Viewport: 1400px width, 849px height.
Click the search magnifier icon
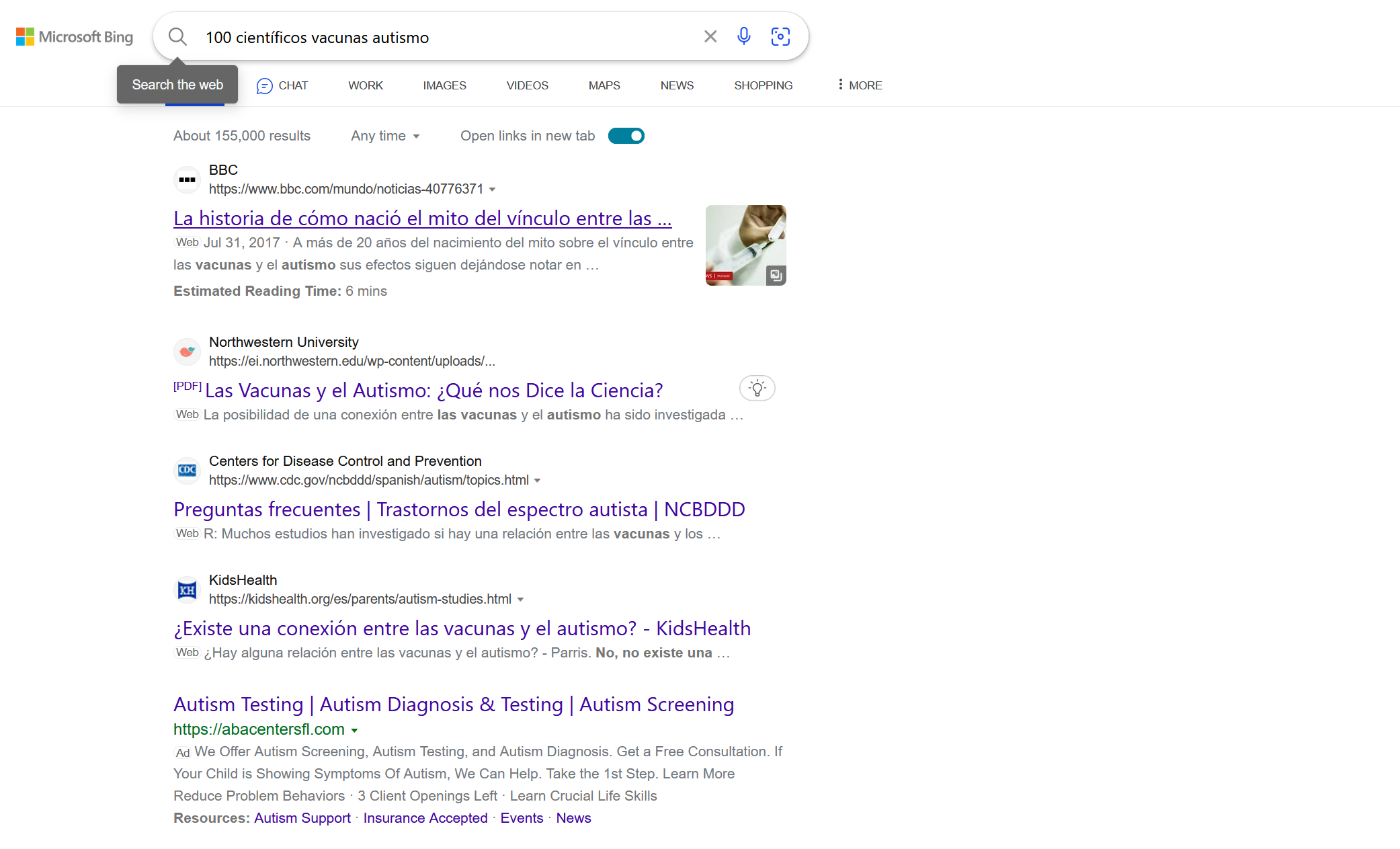coord(177,36)
